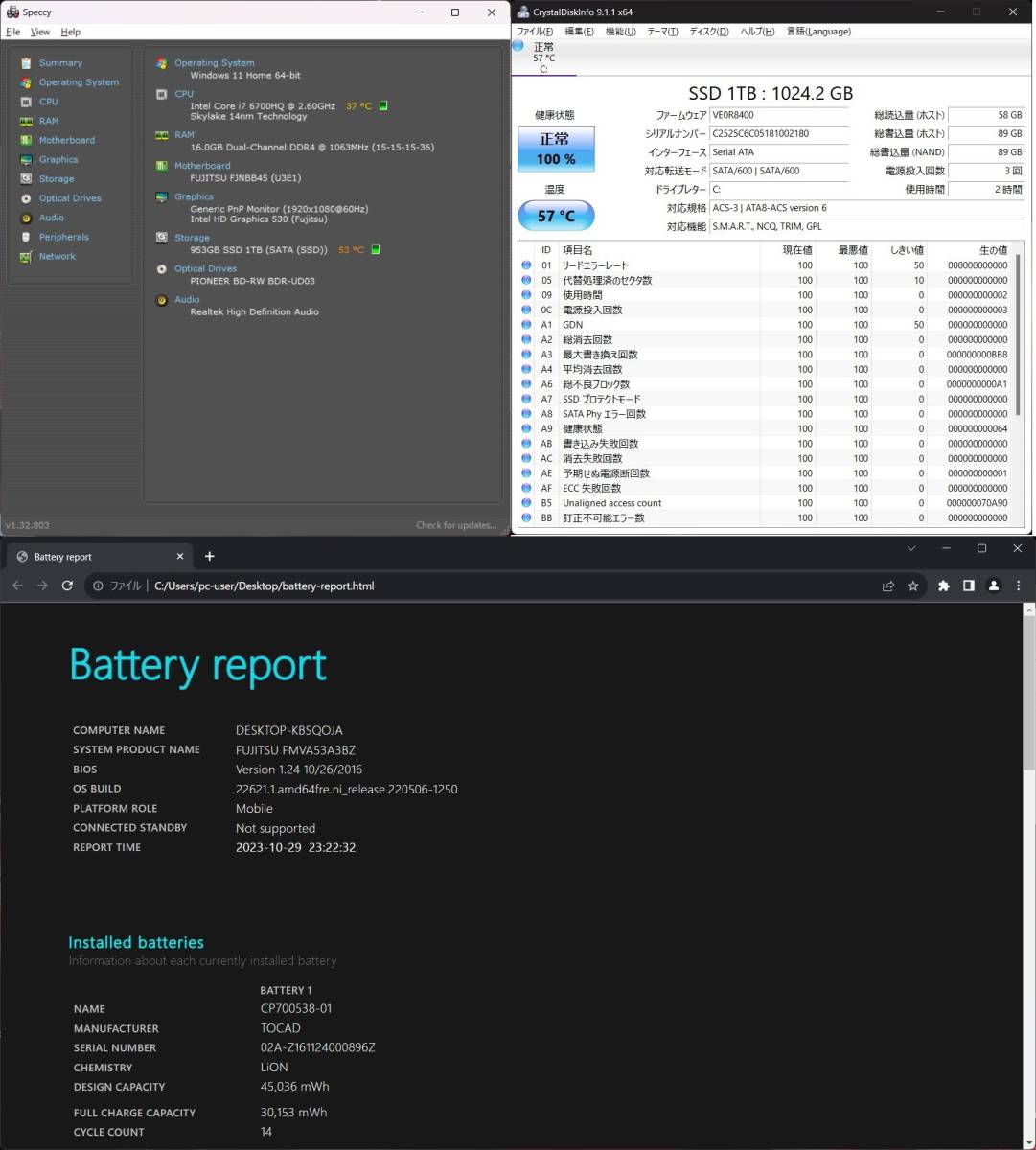
Task: Click the 正常 100% health status button
Action: pyautogui.click(x=556, y=149)
